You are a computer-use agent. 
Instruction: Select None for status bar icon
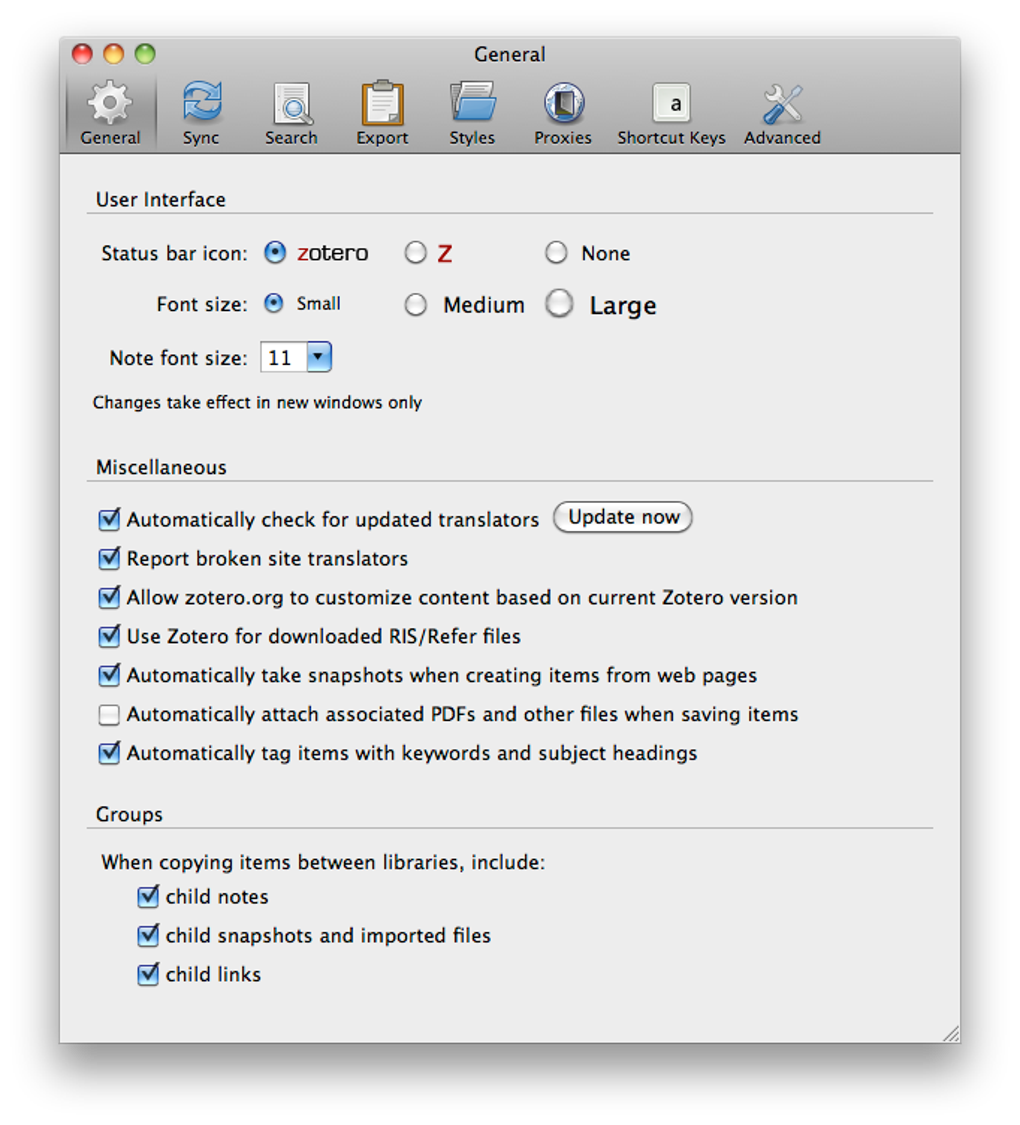click(556, 253)
